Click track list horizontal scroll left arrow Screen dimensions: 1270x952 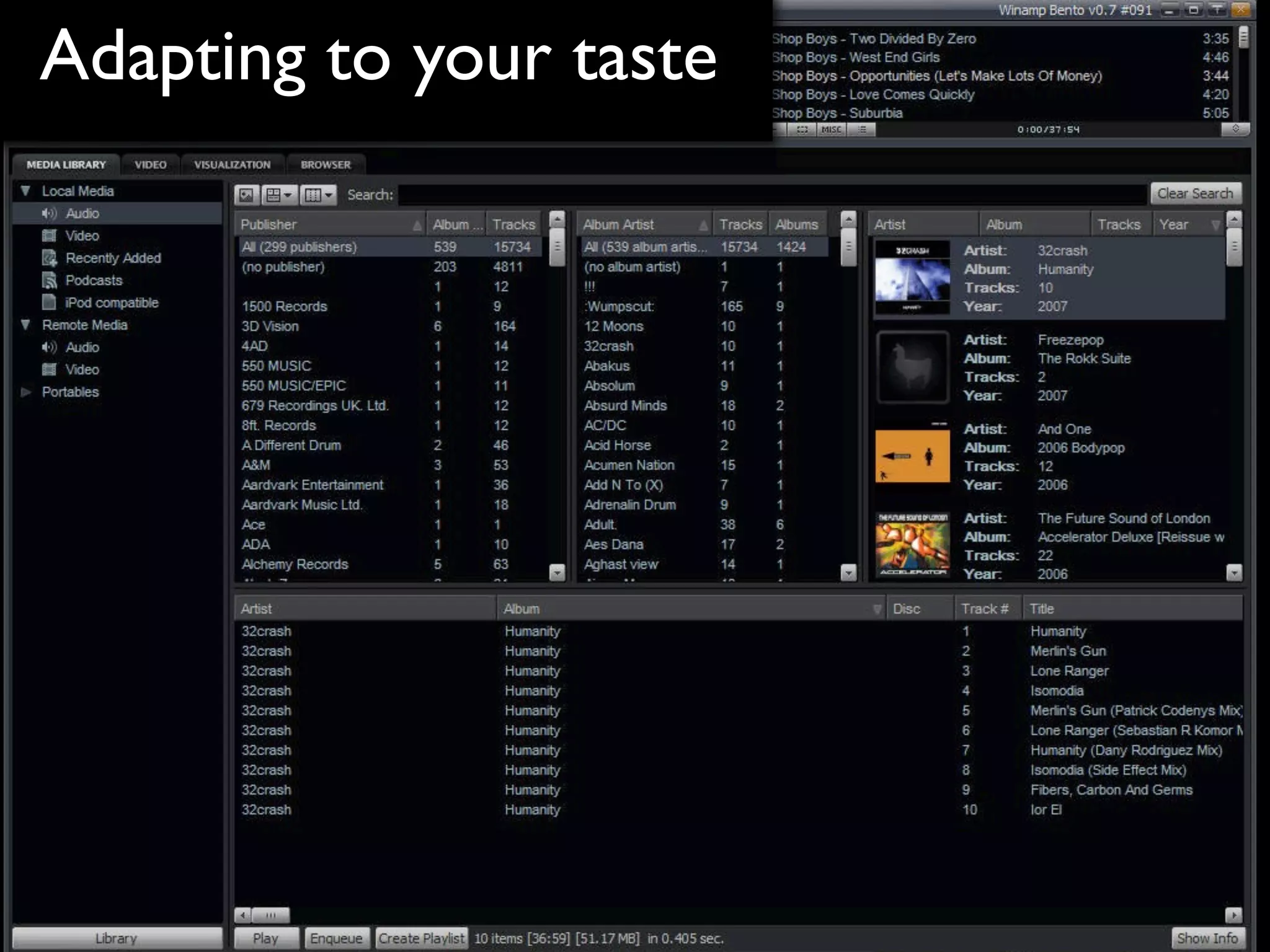(243, 915)
